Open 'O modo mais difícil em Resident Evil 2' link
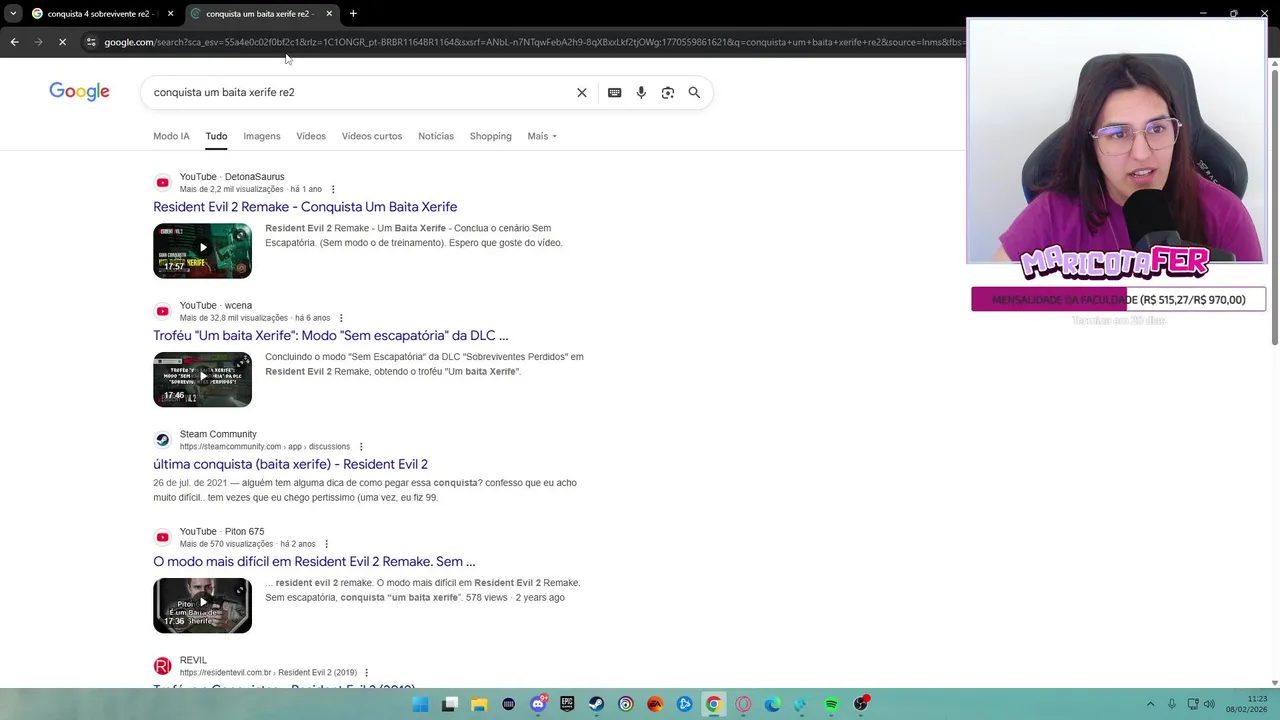Image resolution: width=1280 pixels, height=720 pixels. point(314,562)
